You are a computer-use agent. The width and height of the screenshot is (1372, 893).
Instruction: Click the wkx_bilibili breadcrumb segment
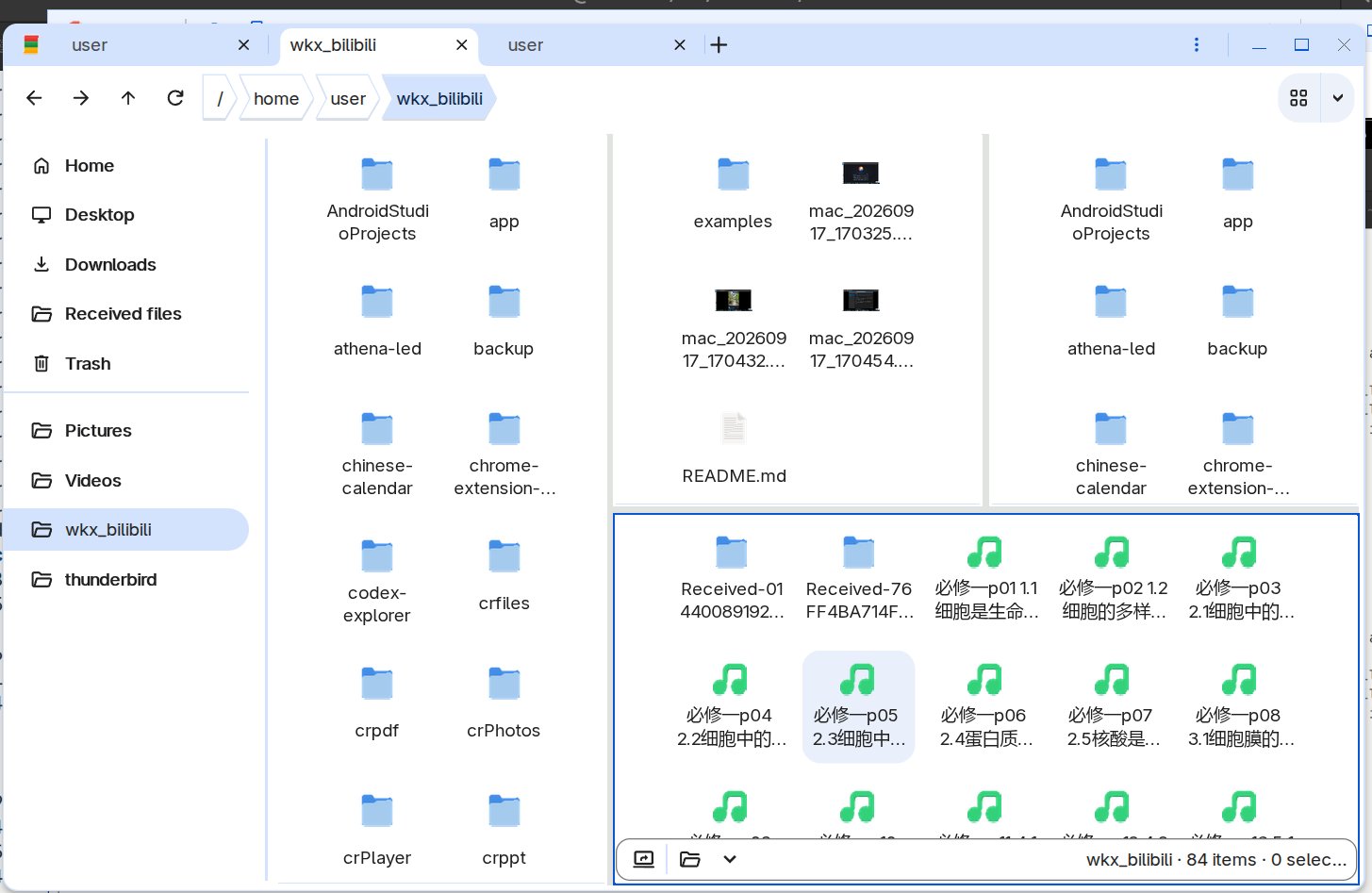[439, 98]
